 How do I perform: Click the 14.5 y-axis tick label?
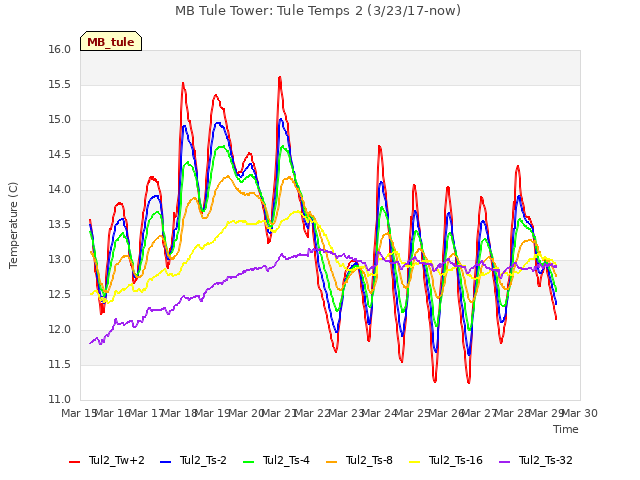pos(60,155)
